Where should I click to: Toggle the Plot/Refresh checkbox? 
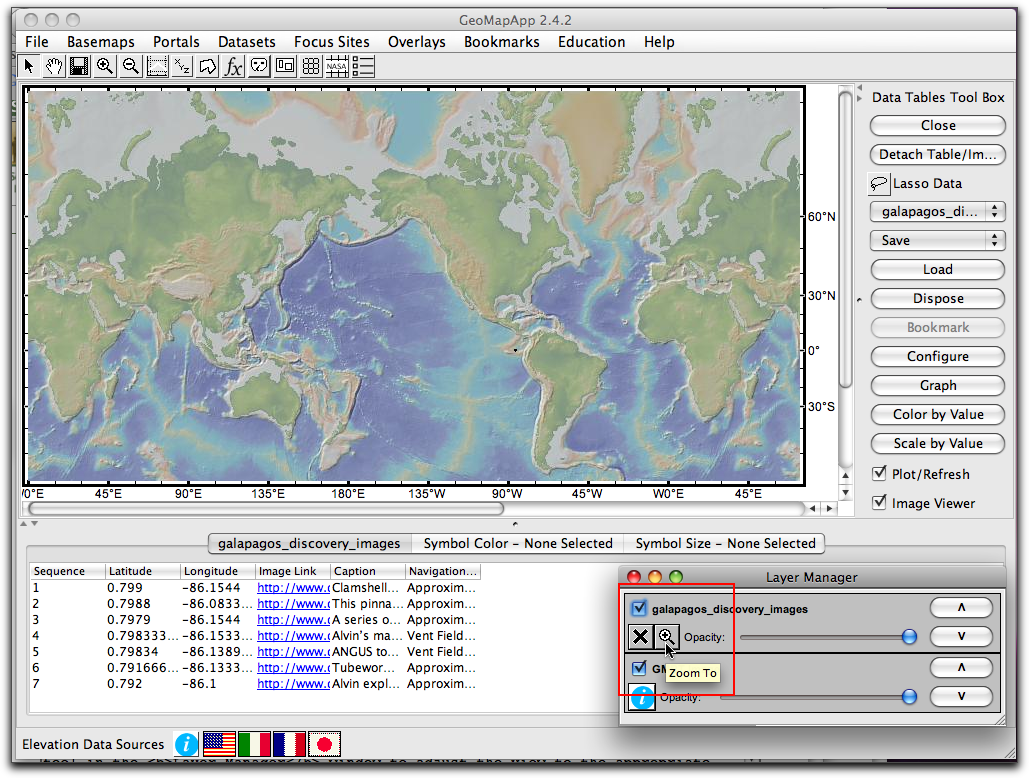(881, 474)
